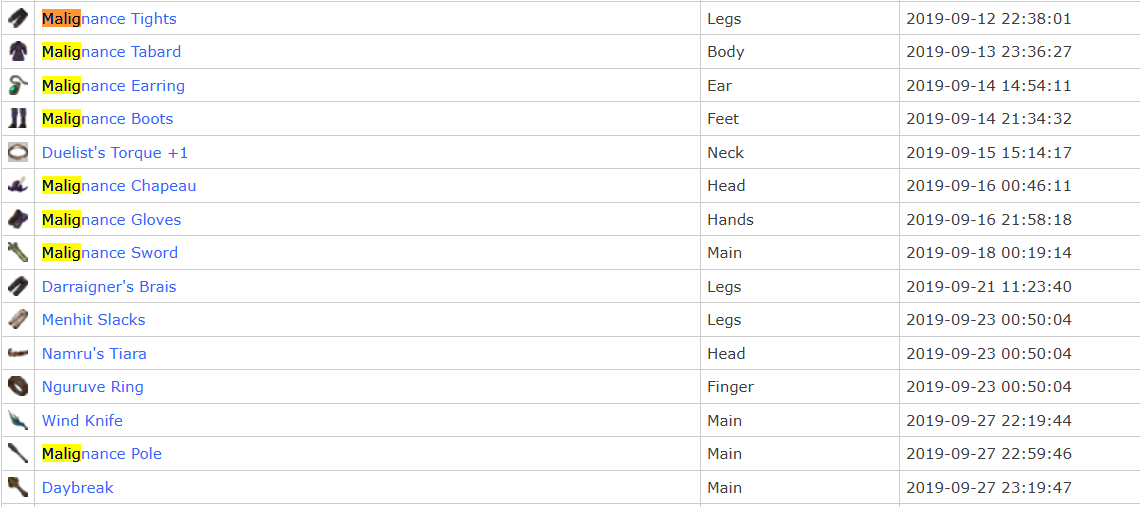
Task: Click the Malignance Earring item icon
Action: tap(18, 85)
